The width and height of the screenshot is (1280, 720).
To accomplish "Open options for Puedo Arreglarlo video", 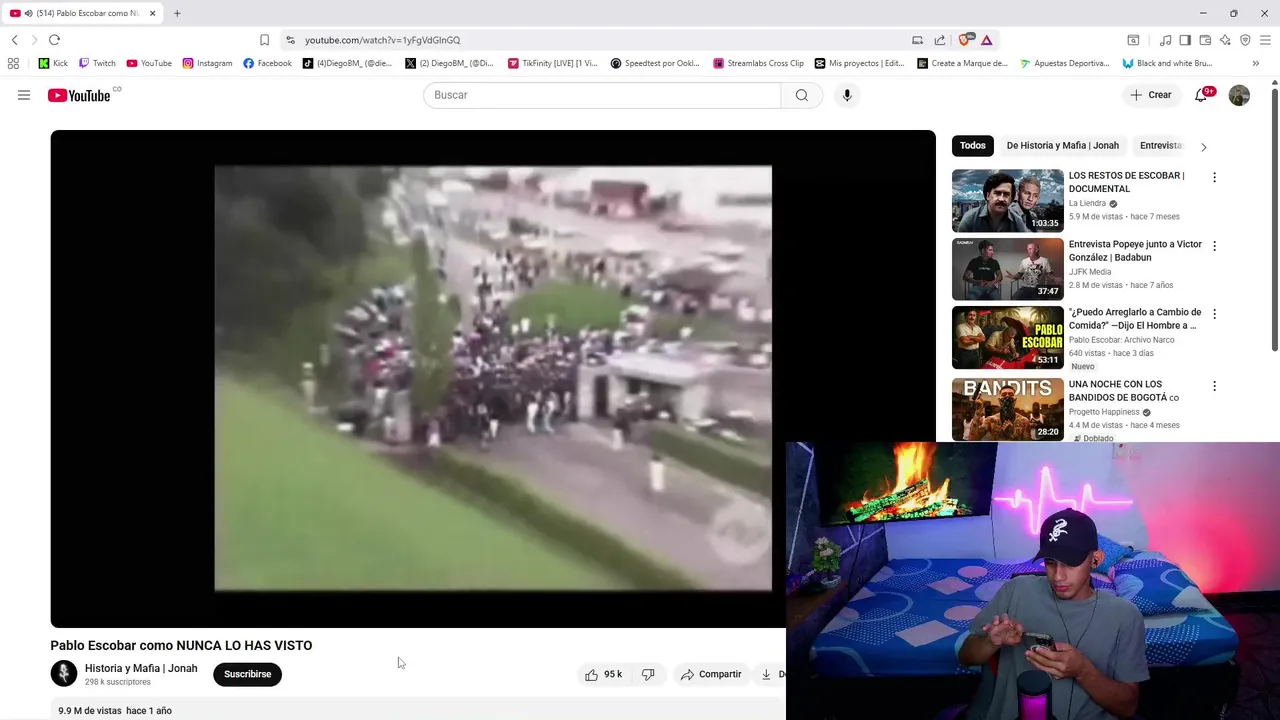I will [1214, 314].
